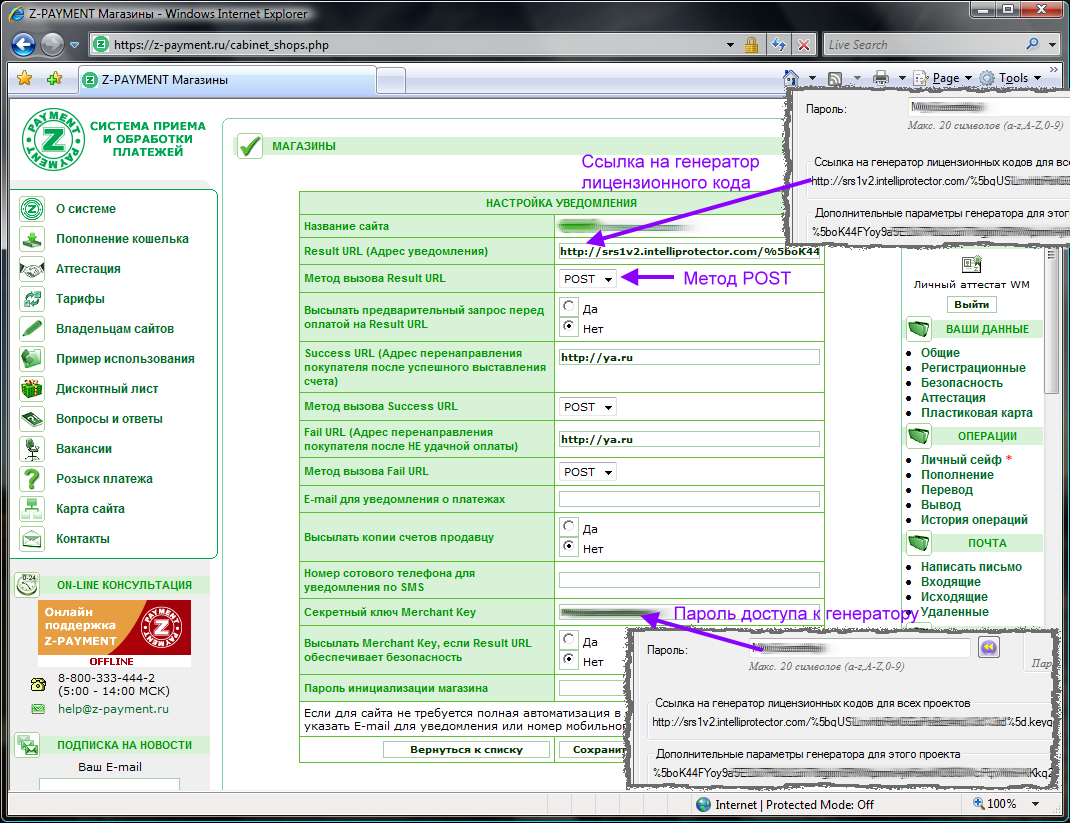
Task: Click the sitemap icon beside Карта сайта
Action: (x=32, y=509)
